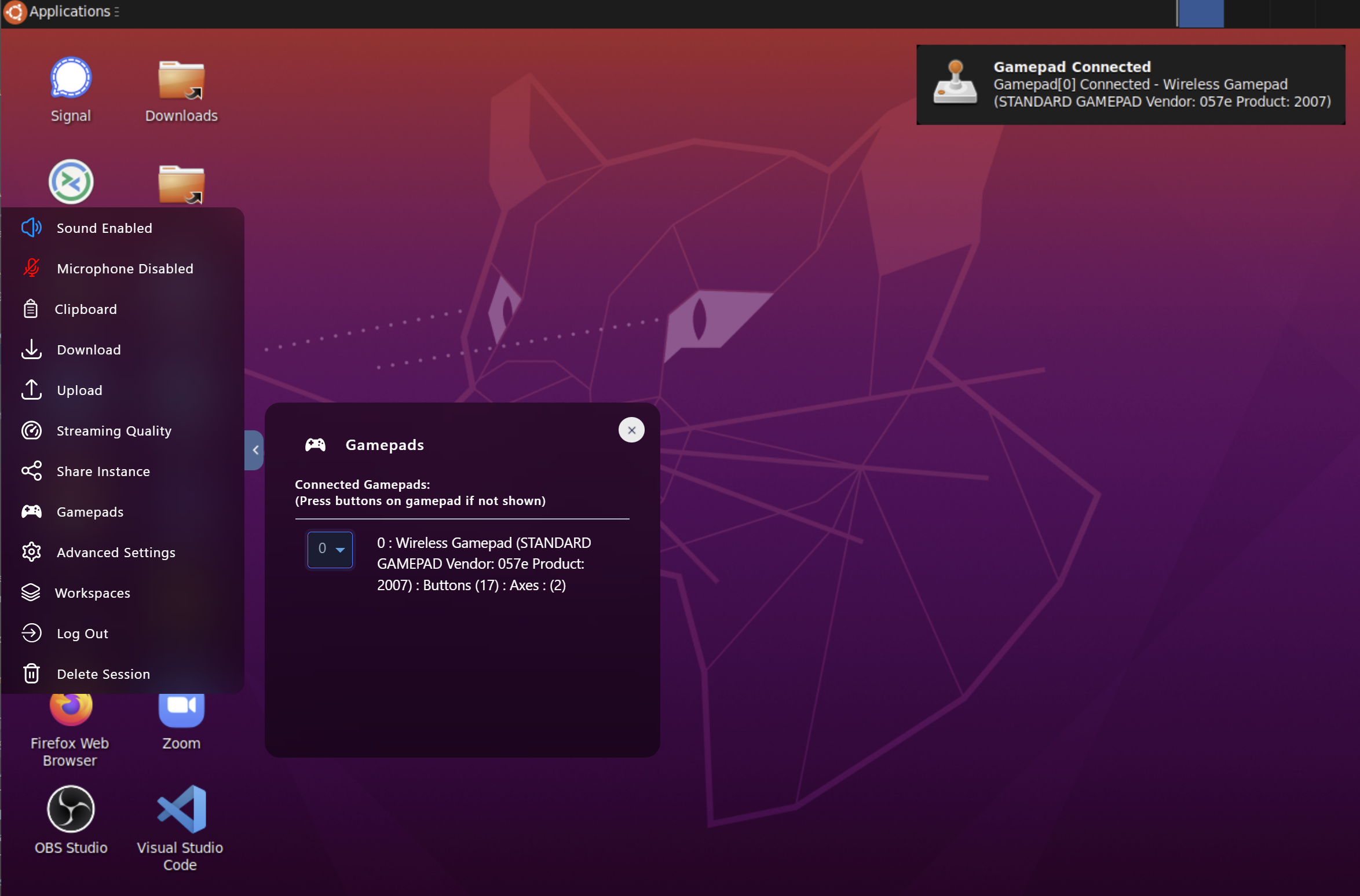The height and width of the screenshot is (896, 1360).
Task: Open the Downloads folder on desktop
Action: point(181,81)
